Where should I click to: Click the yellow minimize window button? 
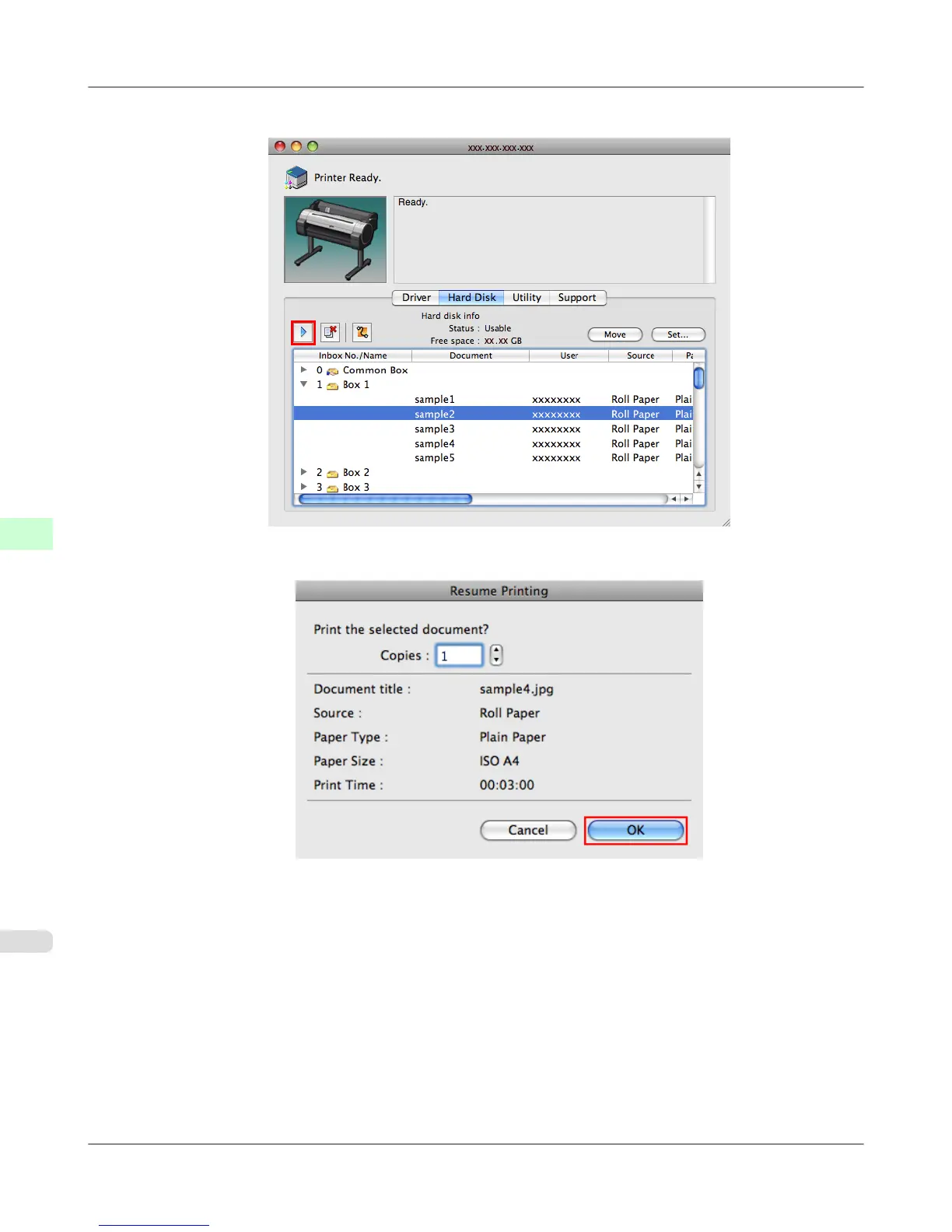coord(296,146)
